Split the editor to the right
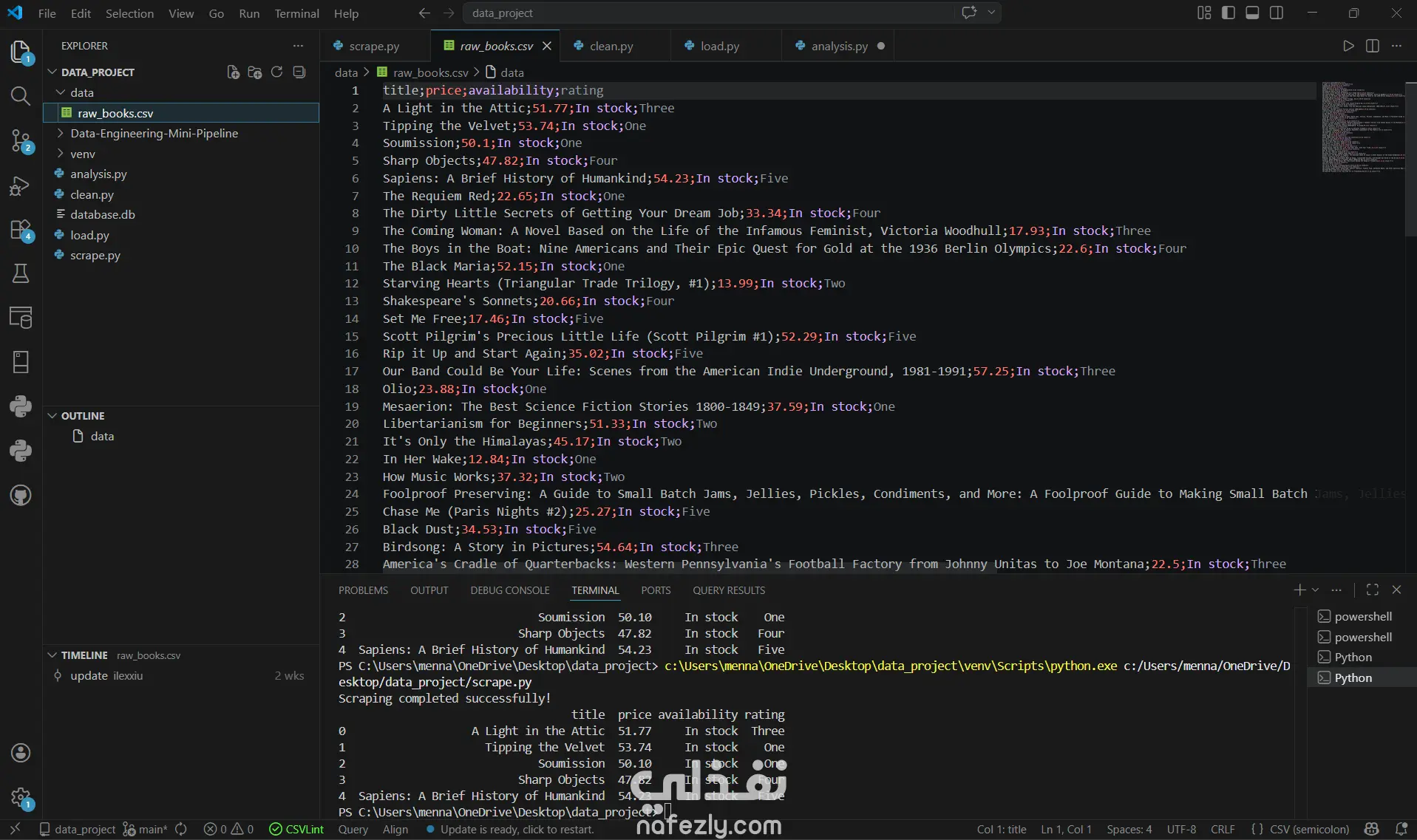This screenshot has height=840, width=1417. (1373, 46)
